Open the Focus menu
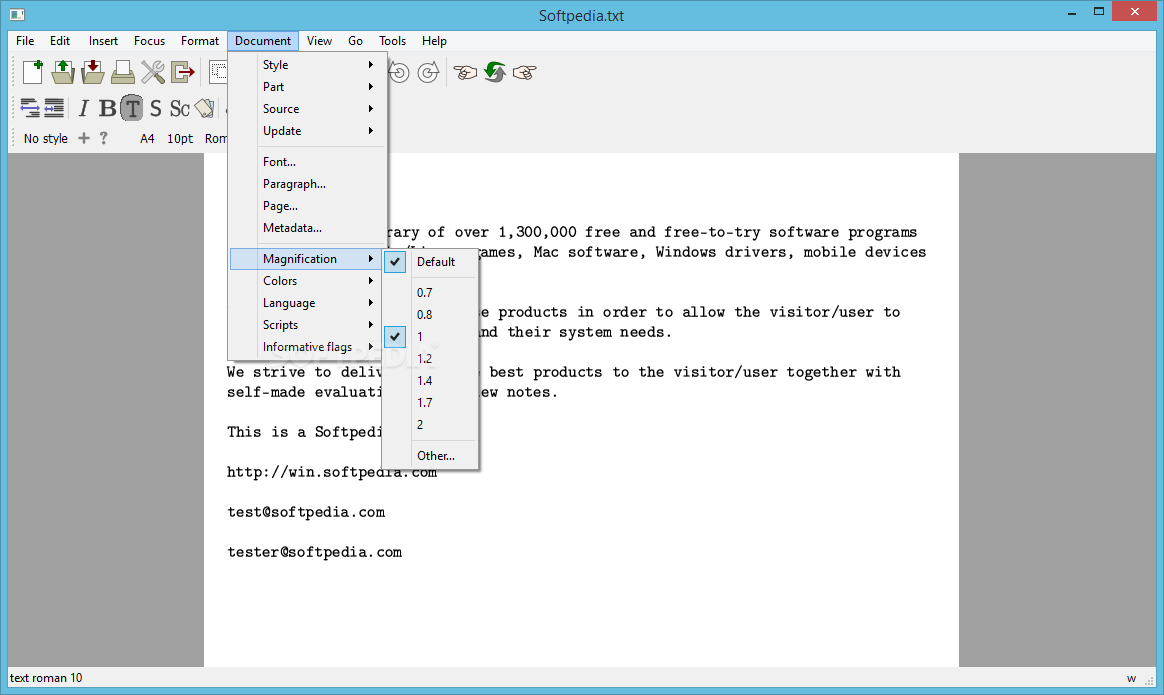 coord(149,41)
